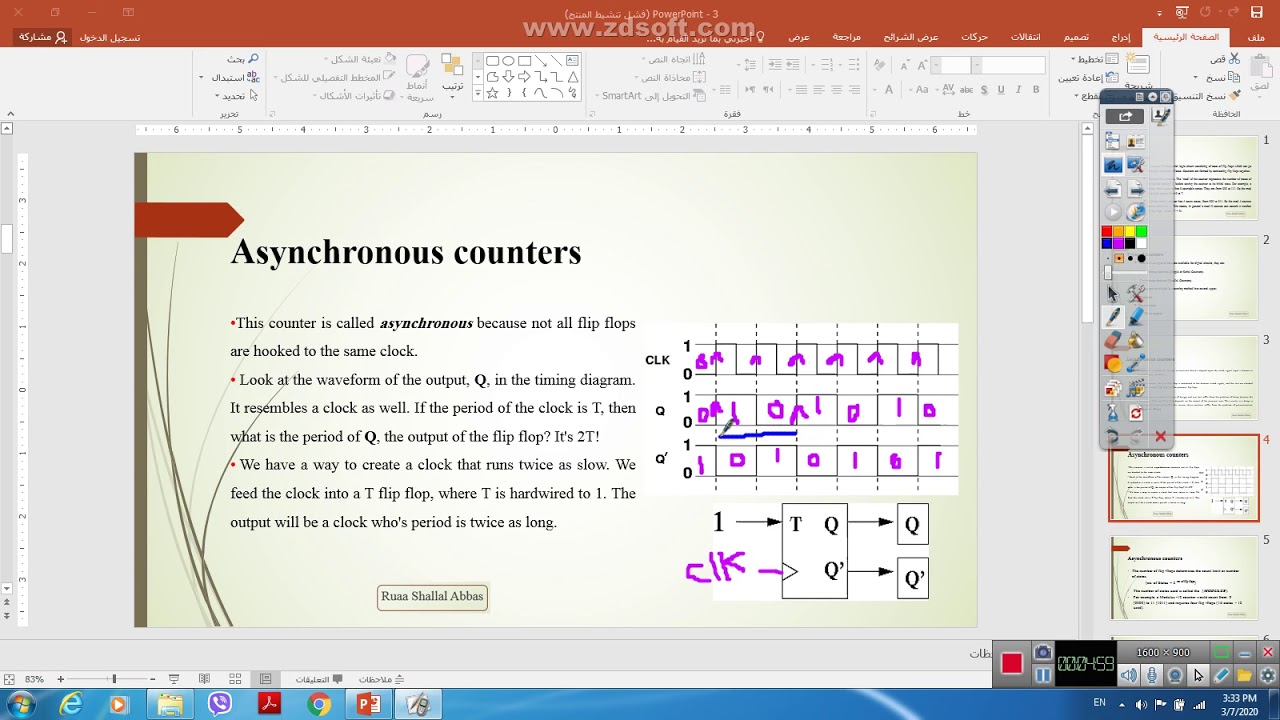Click the spray bottle clear icon
Viewport: 1280px width, 720px height.
point(1112,412)
